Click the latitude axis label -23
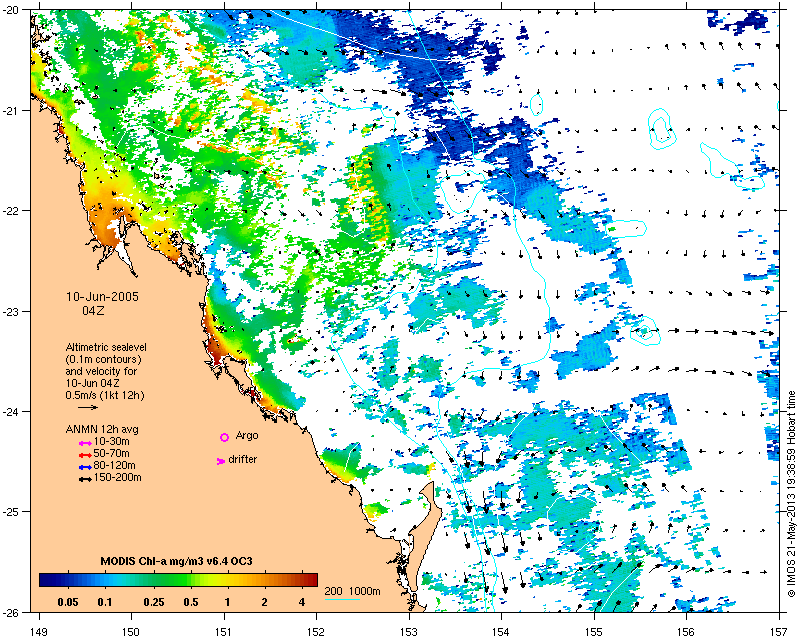Image resolution: width=800 pixels, height=640 pixels. (11, 311)
